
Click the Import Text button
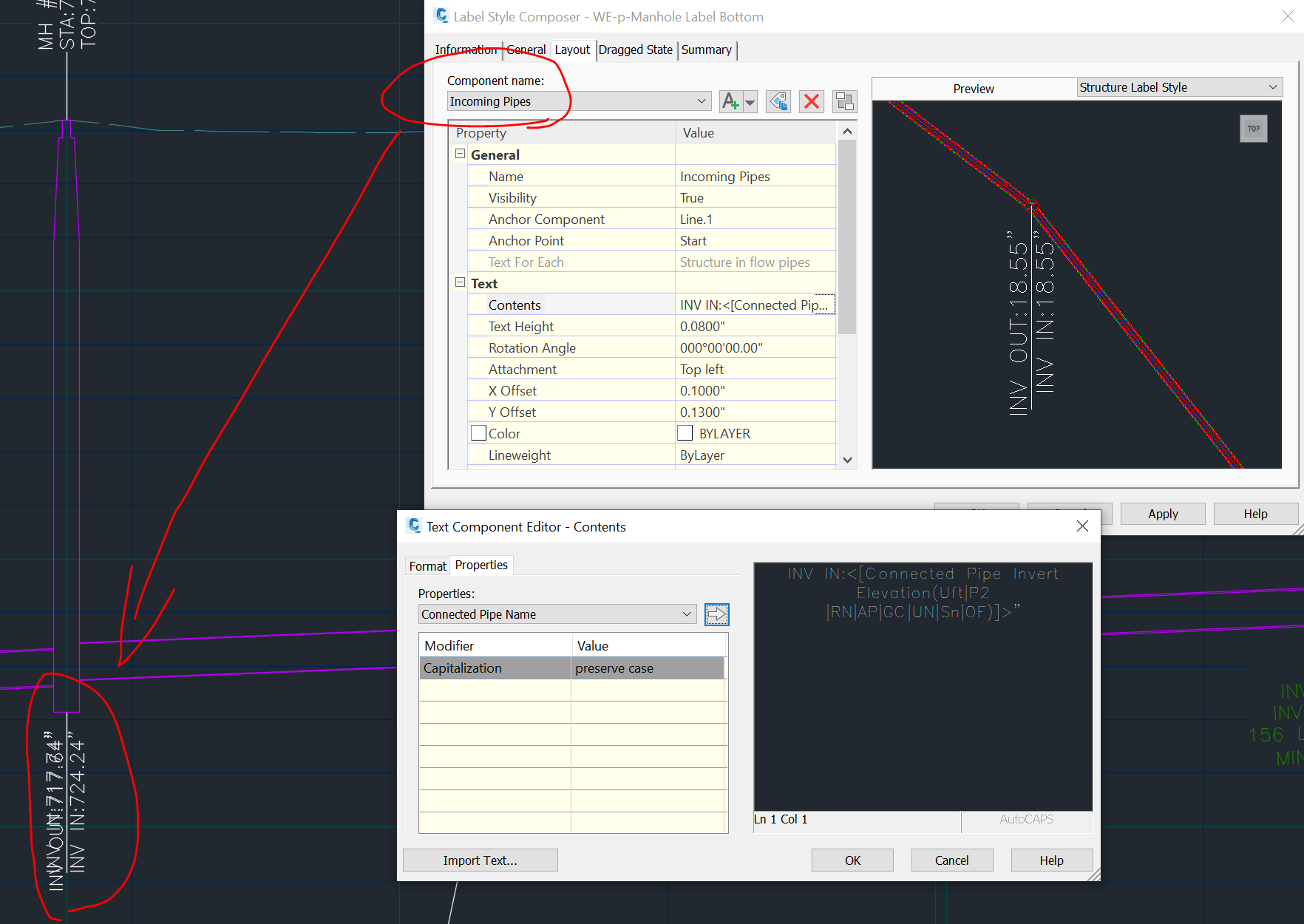tap(480, 860)
